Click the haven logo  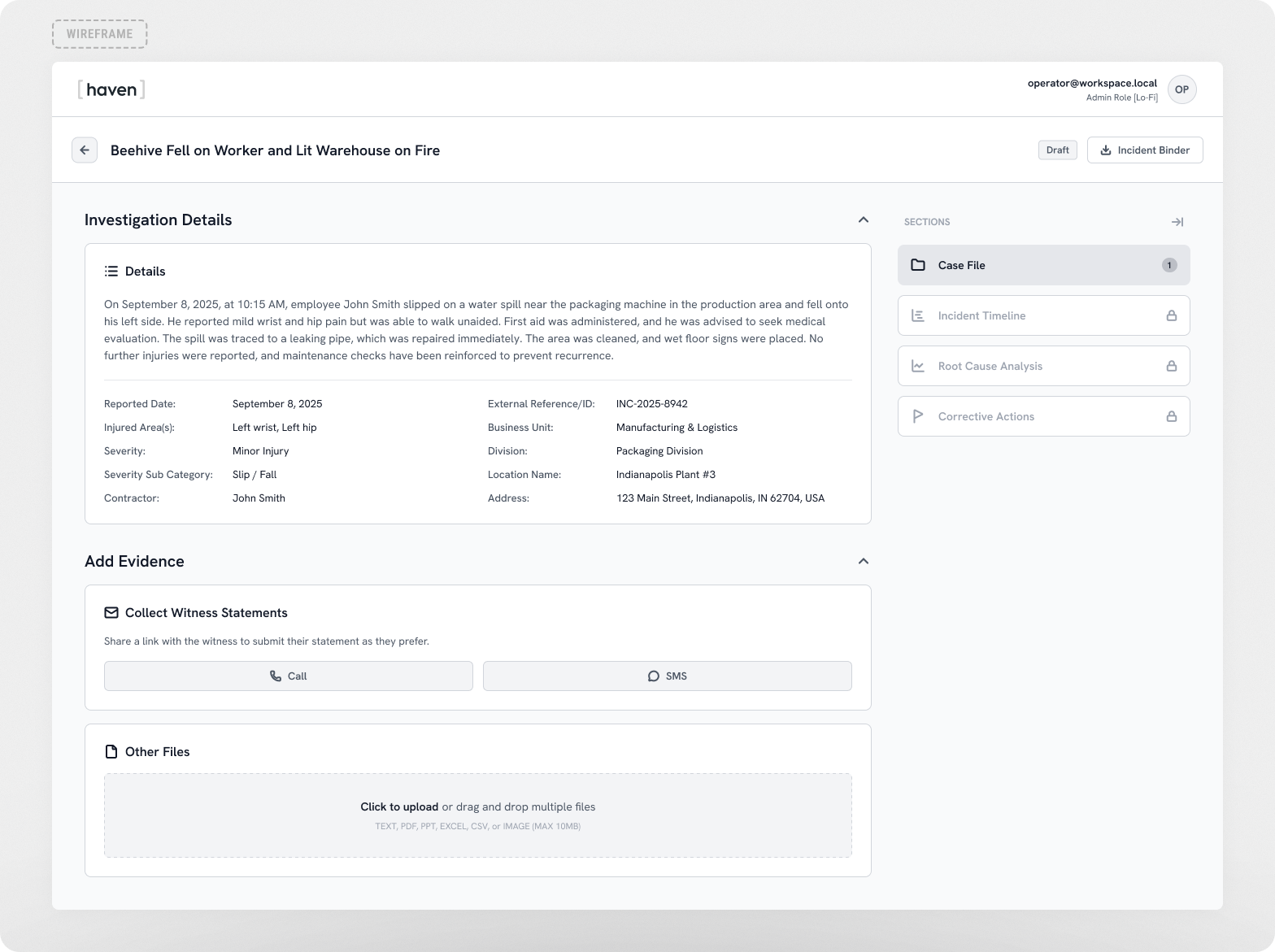tap(111, 89)
